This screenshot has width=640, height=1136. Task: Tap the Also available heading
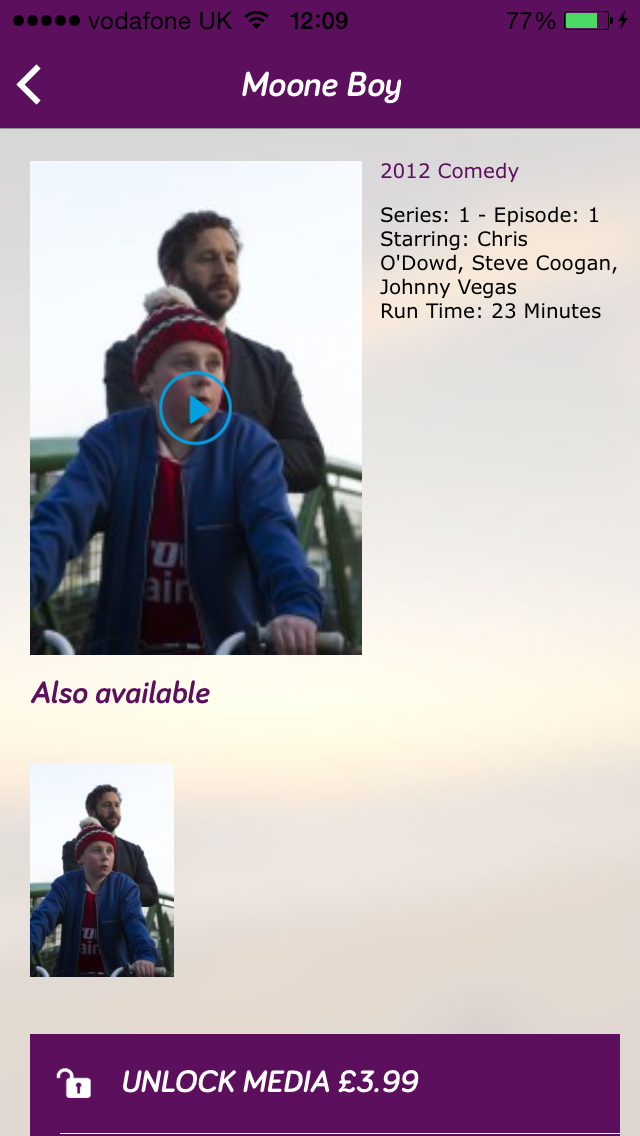(120, 693)
